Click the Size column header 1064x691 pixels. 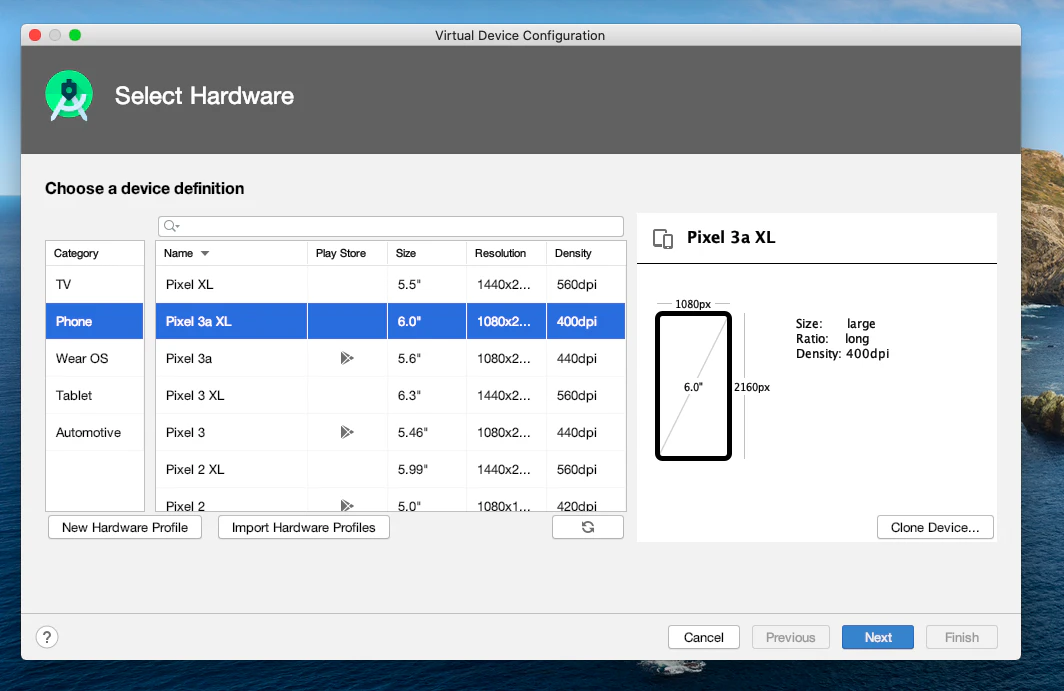427,253
